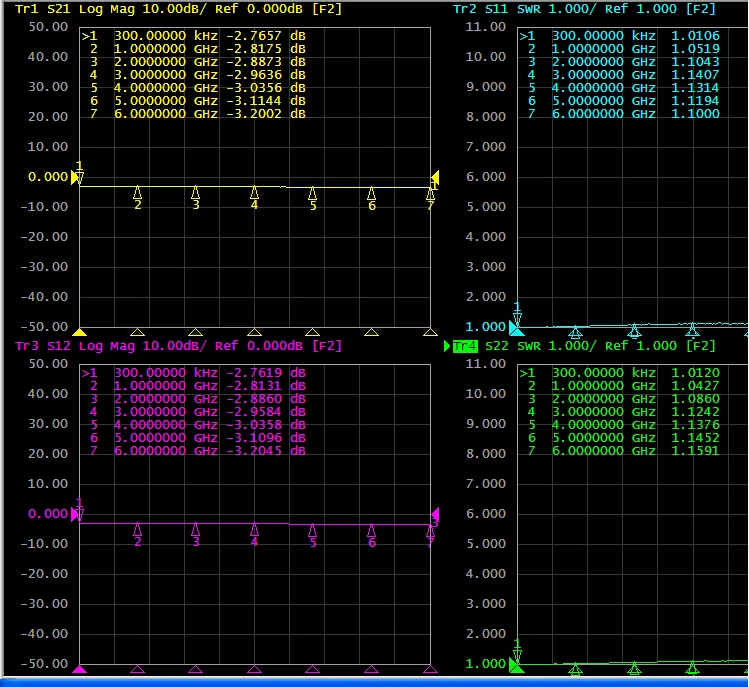The height and width of the screenshot is (687, 749).
Task: Click the solid yellow start triangle on the Tr1 bottom axis
Action: point(79,332)
